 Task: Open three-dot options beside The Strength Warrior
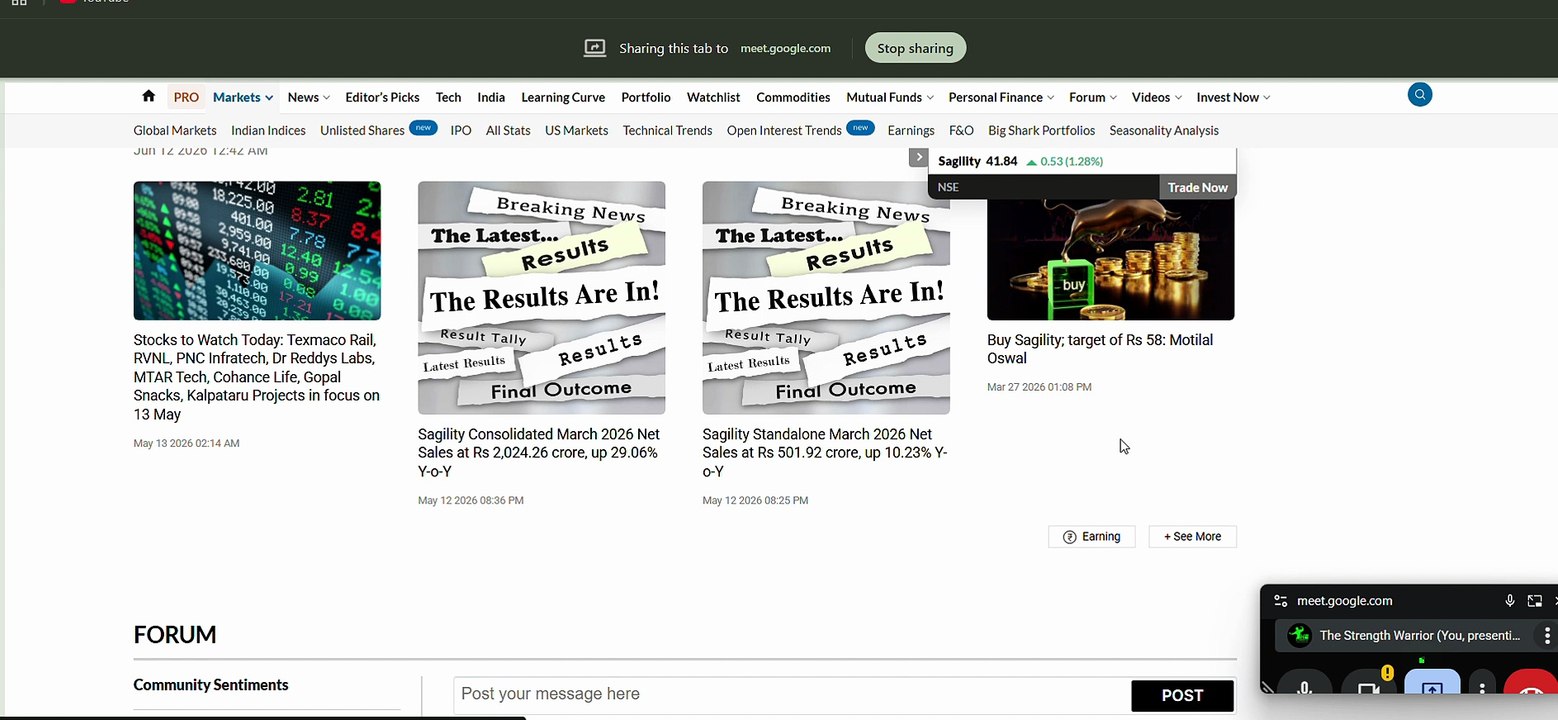pos(1547,635)
